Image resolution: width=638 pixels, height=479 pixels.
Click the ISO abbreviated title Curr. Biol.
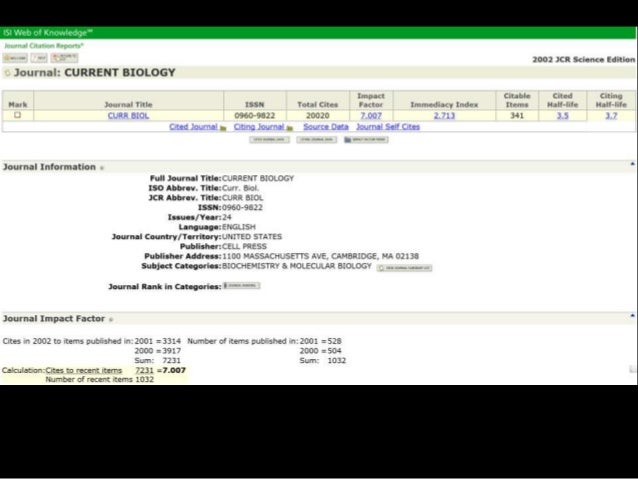(x=240, y=188)
